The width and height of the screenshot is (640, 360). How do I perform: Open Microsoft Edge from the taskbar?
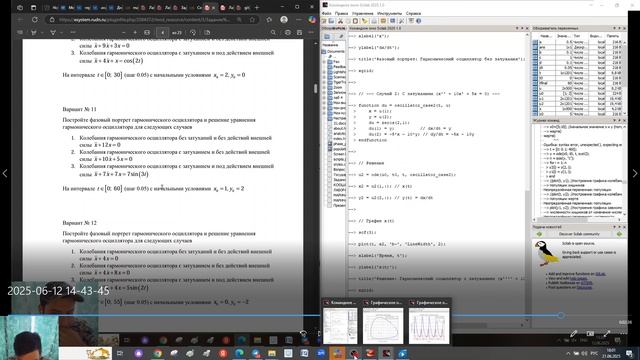tap(239, 353)
